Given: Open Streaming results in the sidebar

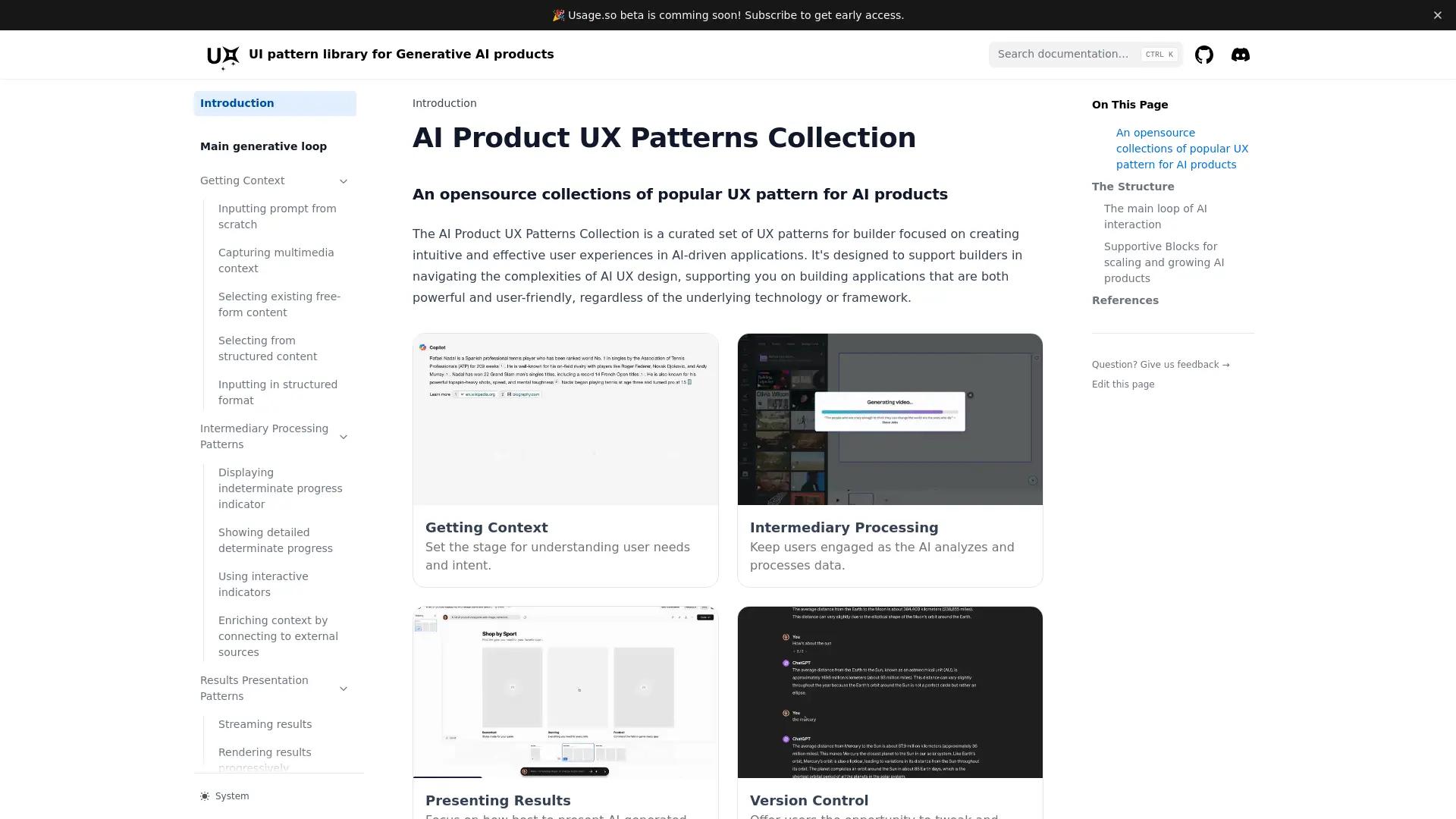Looking at the screenshot, I should pos(264,724).
